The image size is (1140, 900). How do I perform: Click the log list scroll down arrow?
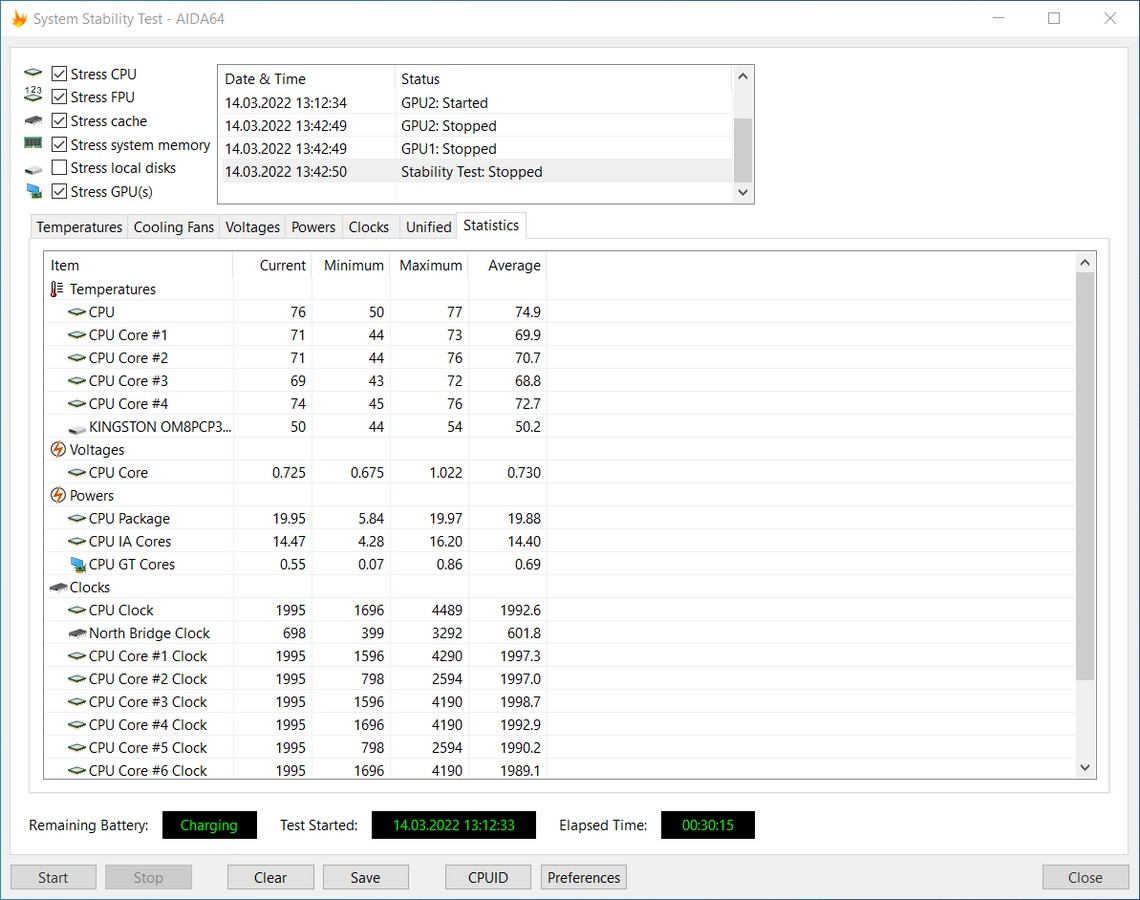742,193
